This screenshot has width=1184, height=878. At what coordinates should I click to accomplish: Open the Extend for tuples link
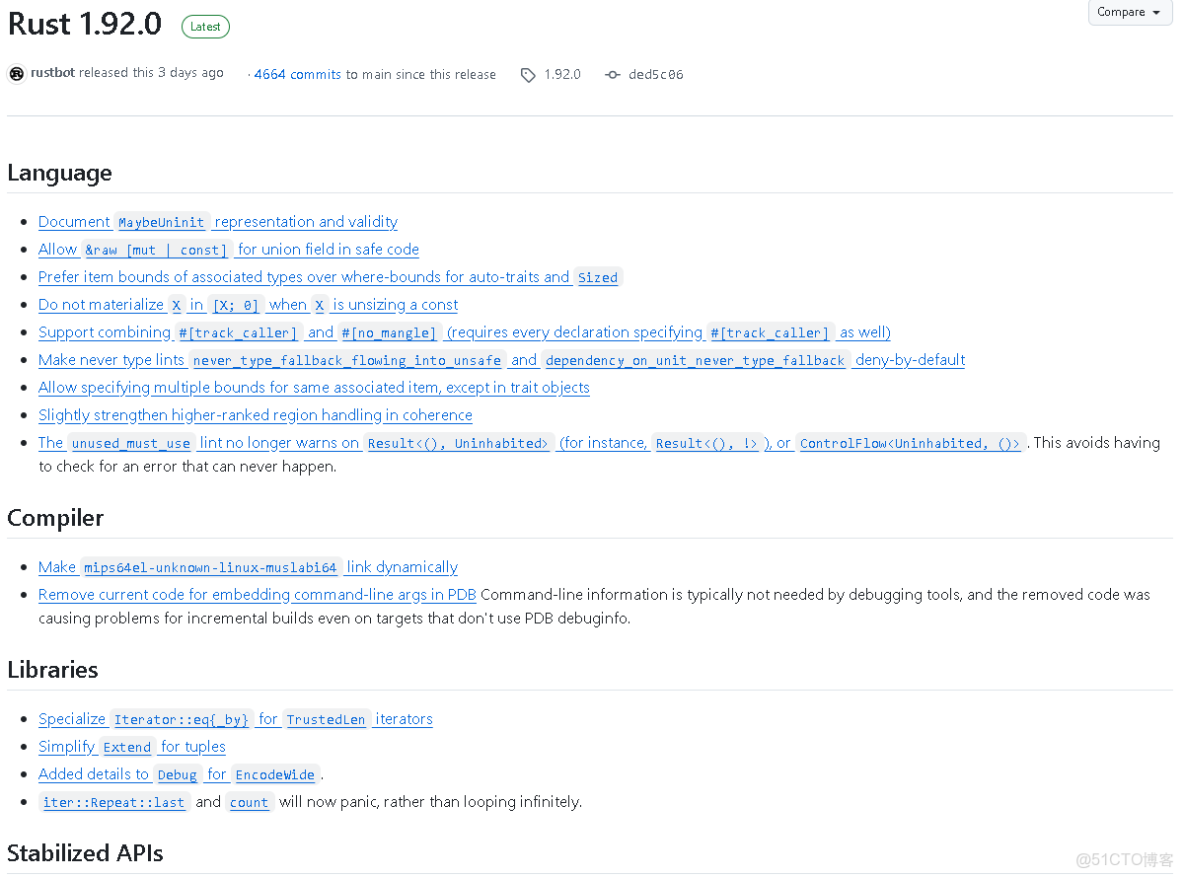coord(130,746)
